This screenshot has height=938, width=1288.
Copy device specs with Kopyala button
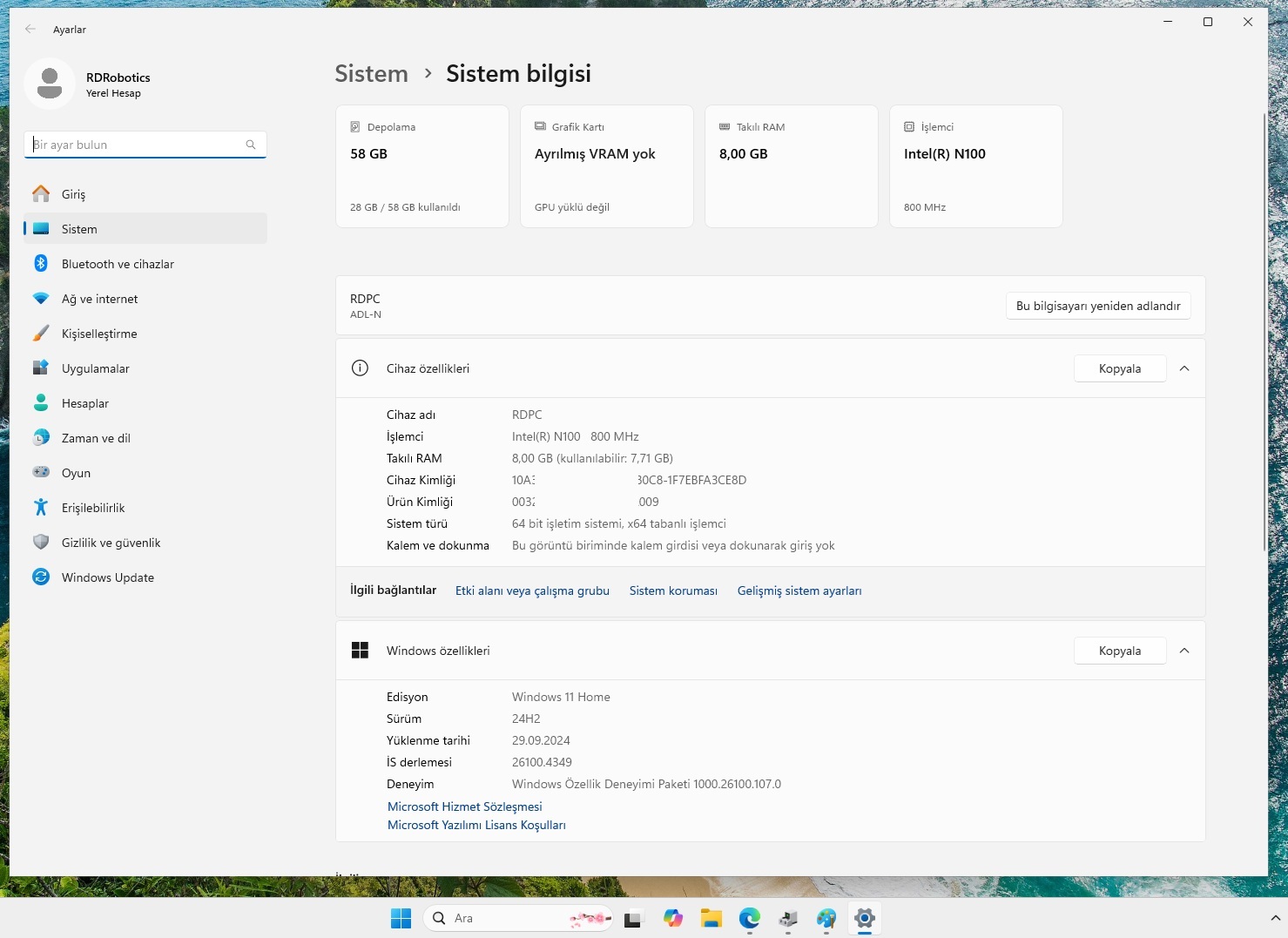click(1119, 368)
